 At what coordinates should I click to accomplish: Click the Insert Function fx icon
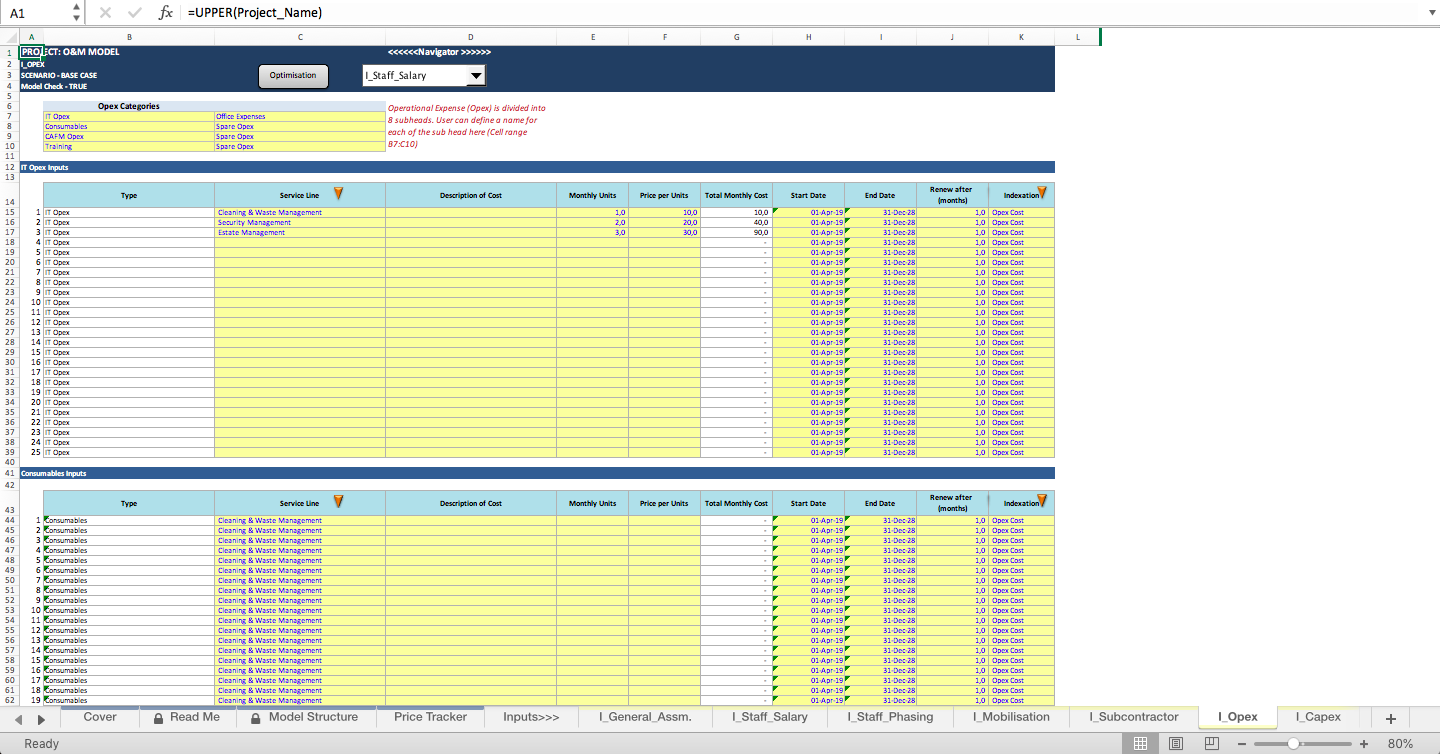pos(166,13)
